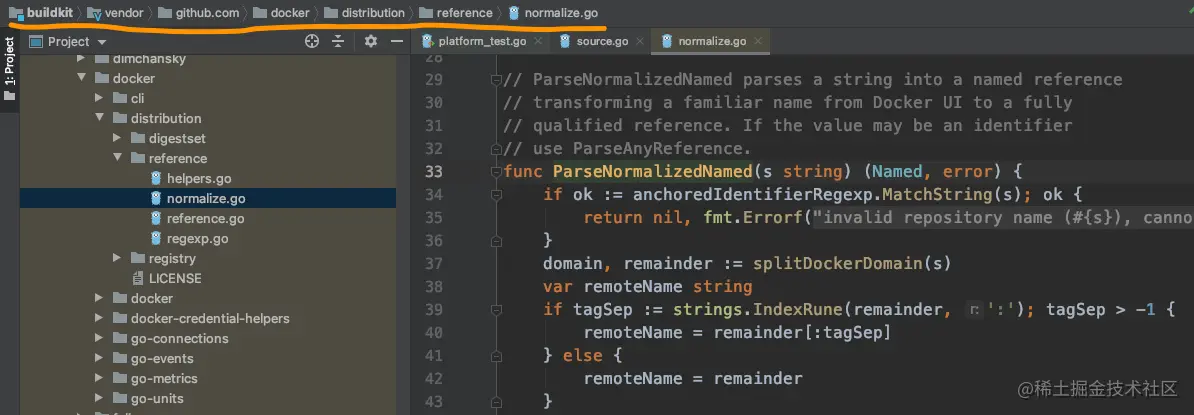Screen dimensions: 1194x415
Task: Expand the docker-credential-helpers folder arrow
Action: [99, 318]
